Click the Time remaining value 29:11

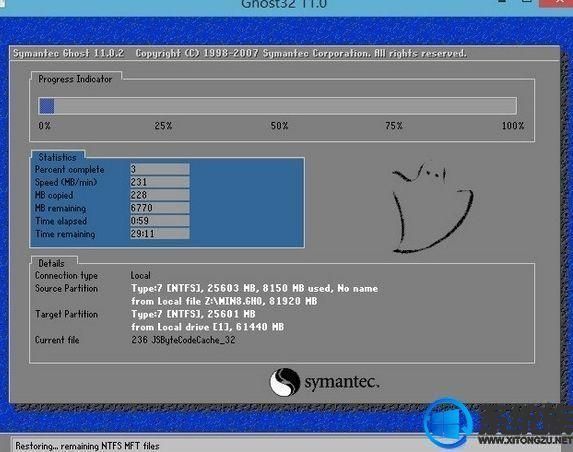[160, 233]
